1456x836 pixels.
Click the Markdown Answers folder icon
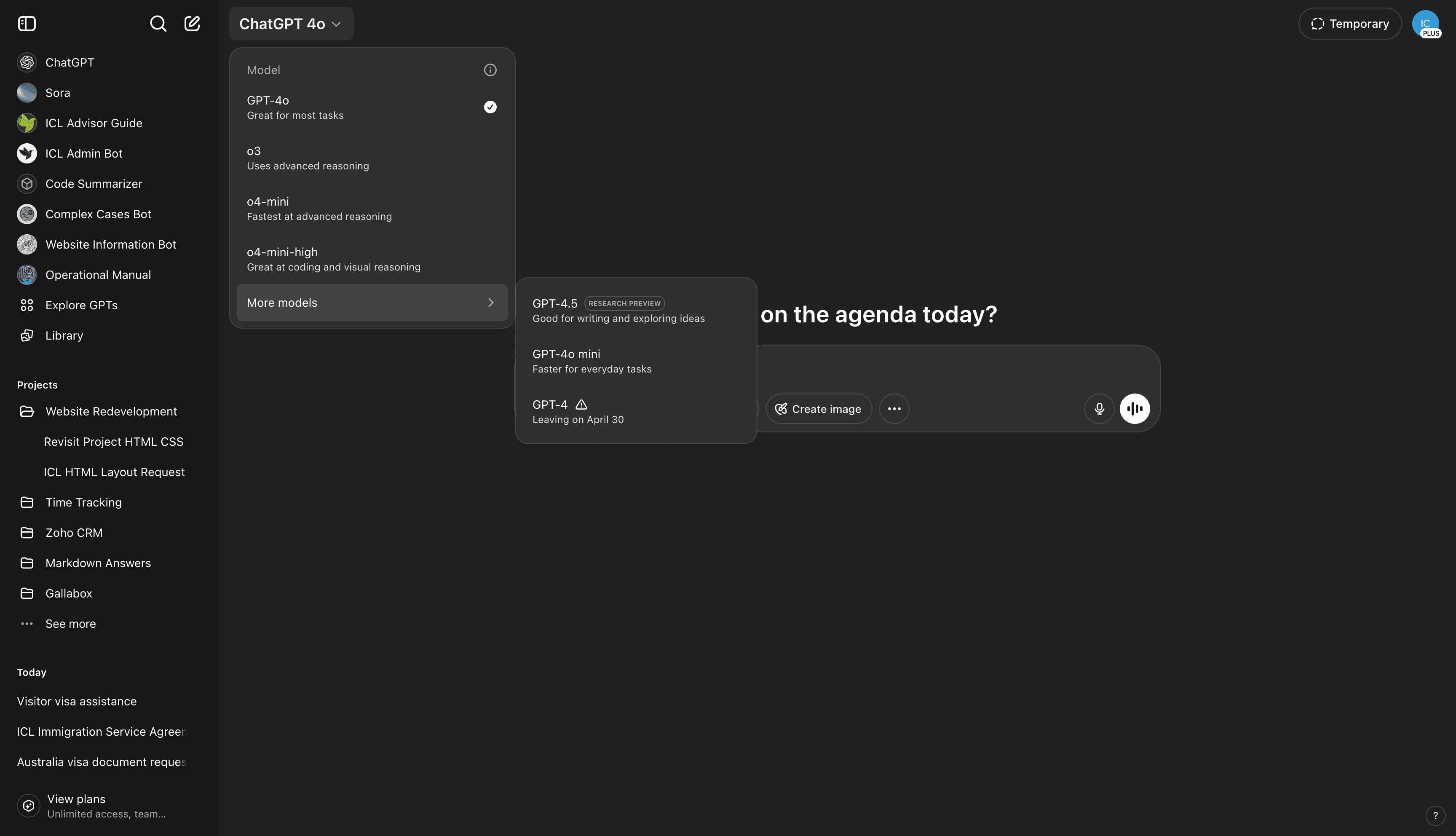pos(27,563)
